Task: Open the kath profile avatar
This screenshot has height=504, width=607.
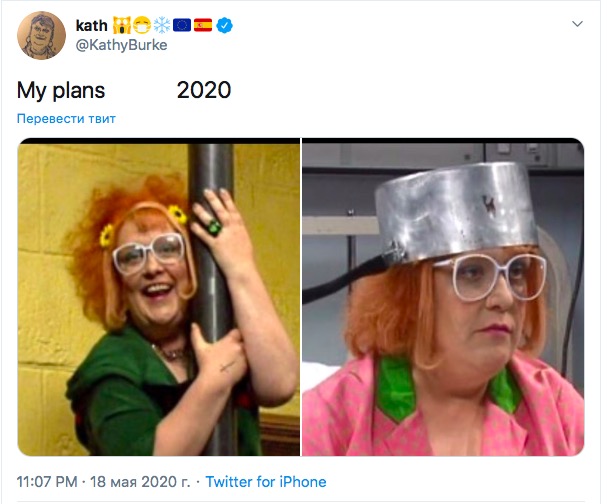Action: pos(42,35)
